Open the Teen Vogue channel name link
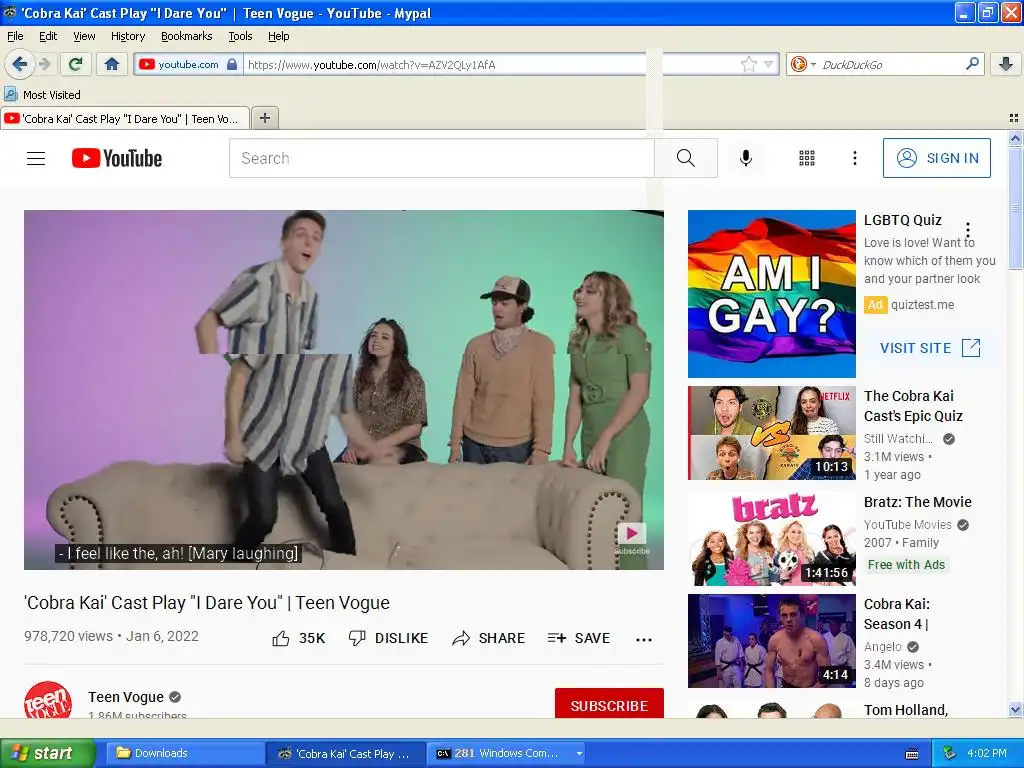Image resolution: width=1024 pixels, height=768 pixels. (126, 697)
